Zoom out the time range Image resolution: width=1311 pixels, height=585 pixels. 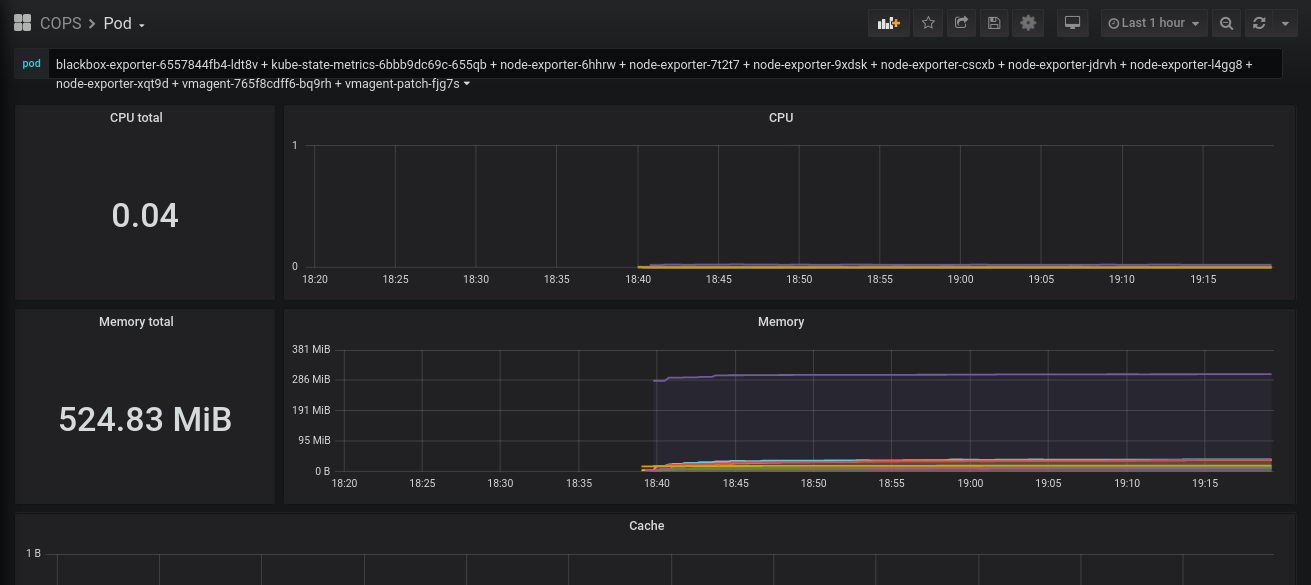pos(1226,23)
